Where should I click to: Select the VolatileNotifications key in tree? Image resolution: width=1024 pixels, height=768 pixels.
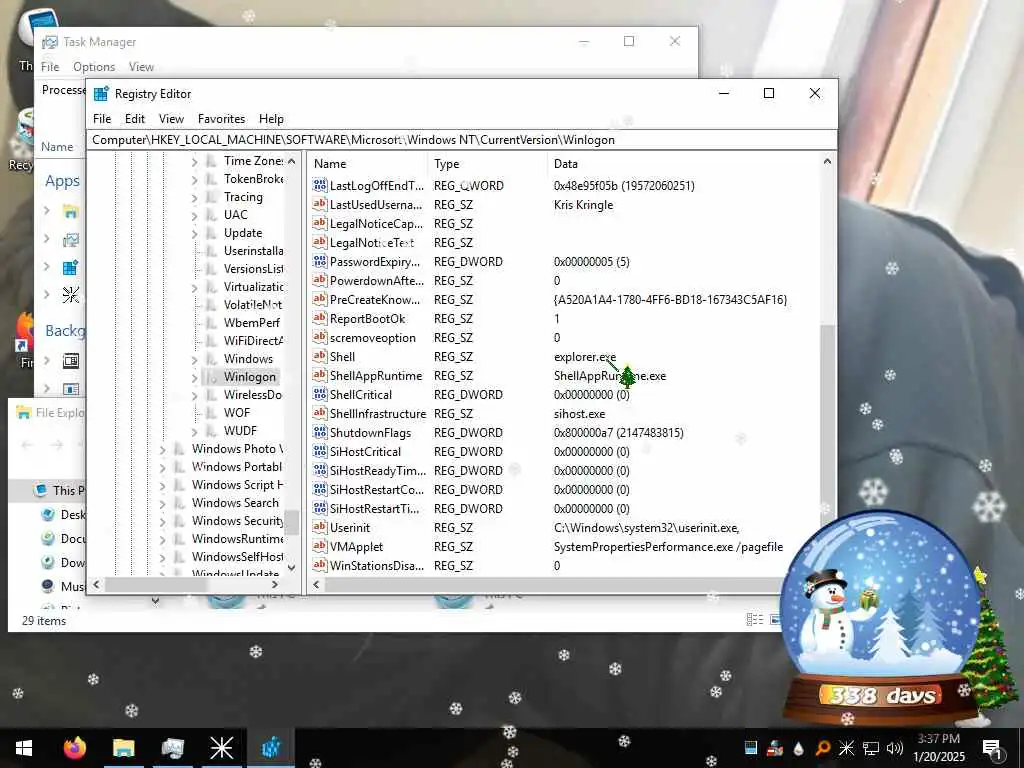(253, 304)
